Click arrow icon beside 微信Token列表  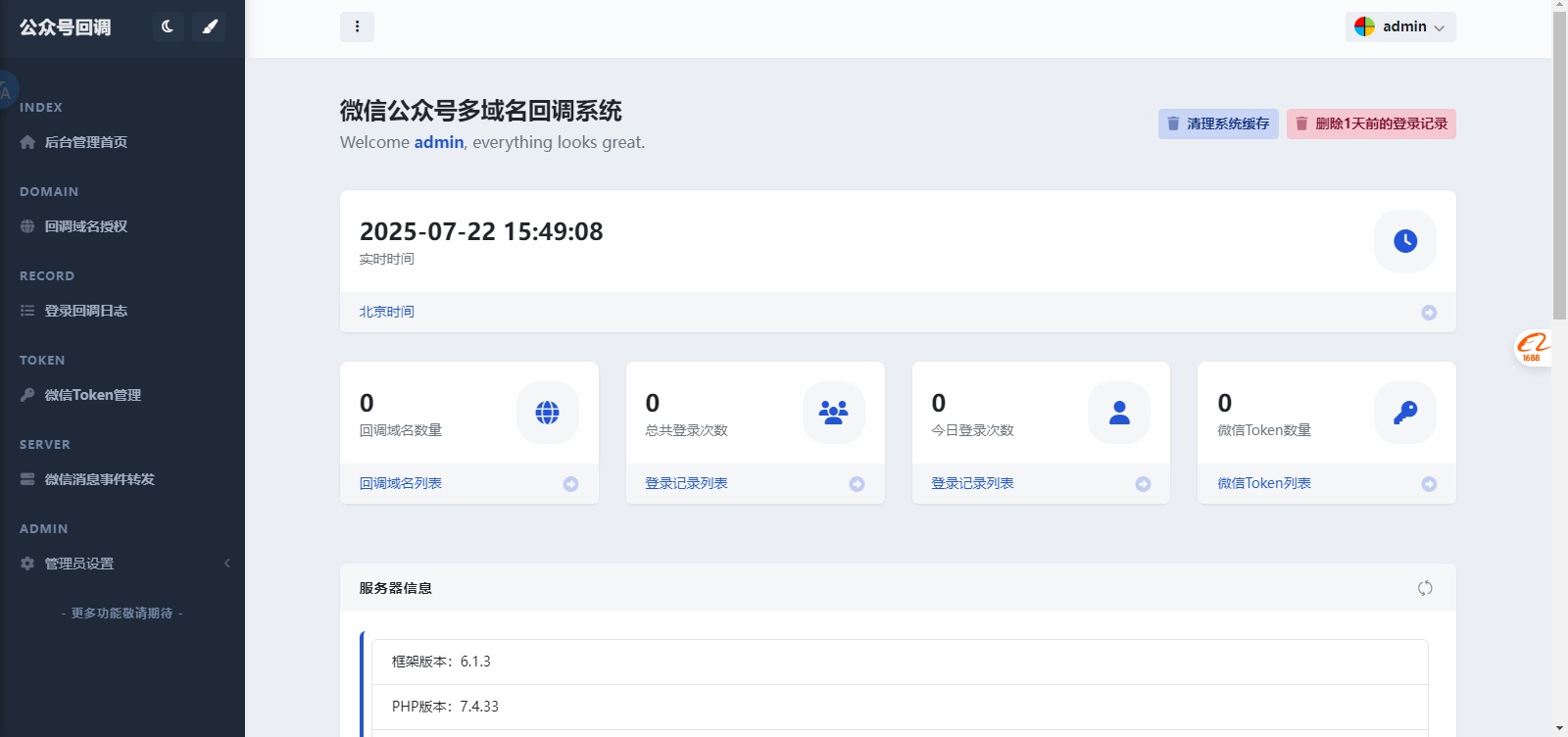[x=1429, y=484]
